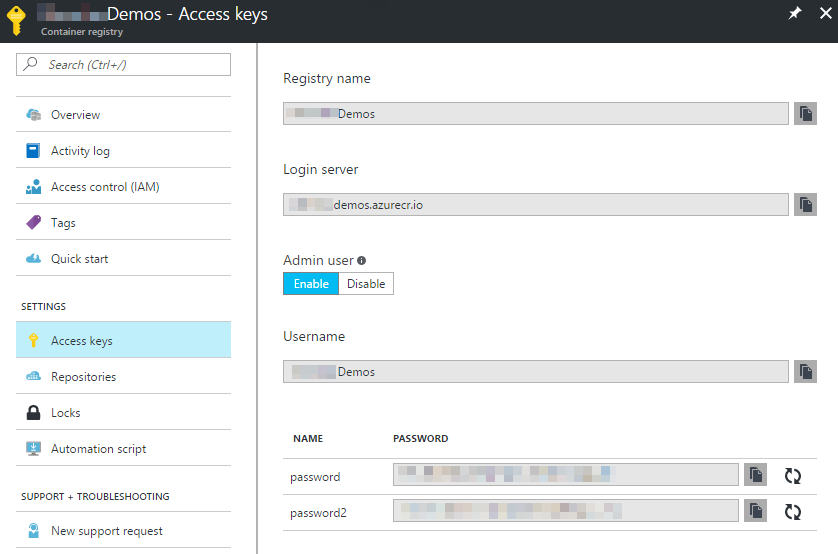The height and width of the screenshot is (554, 838).
Task: Copy the Login server value
Action: coord(805,205)
